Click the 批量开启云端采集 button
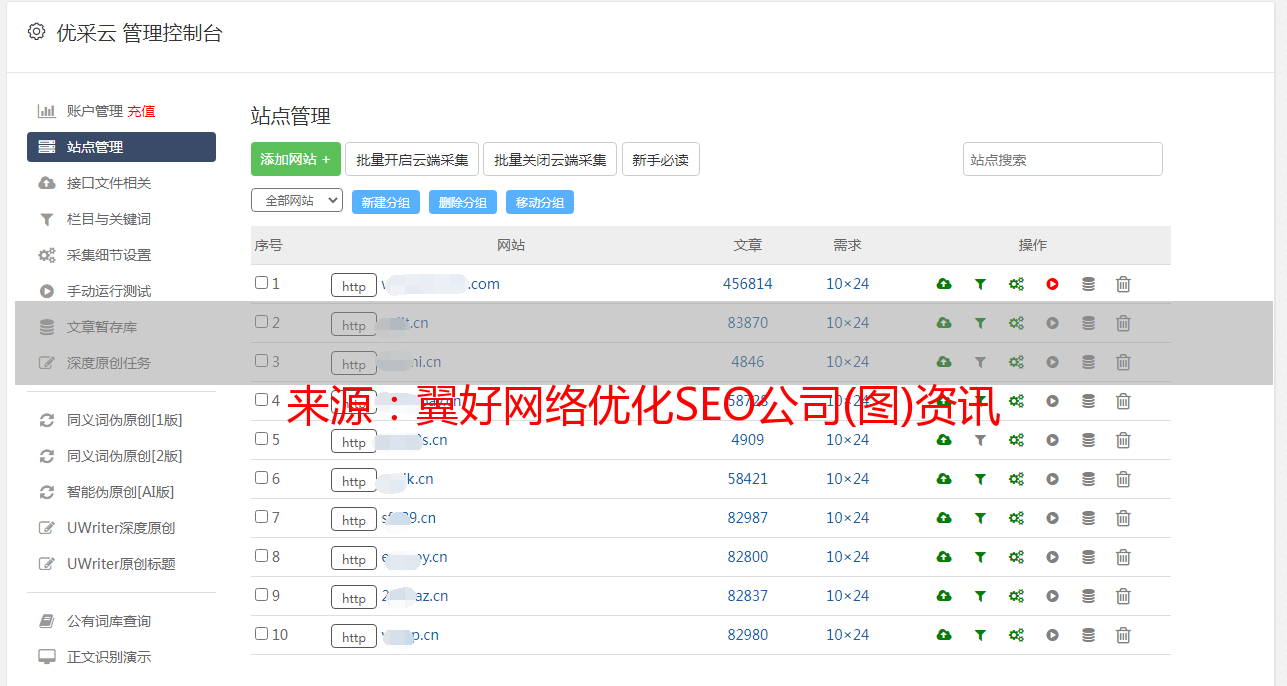 412,159
